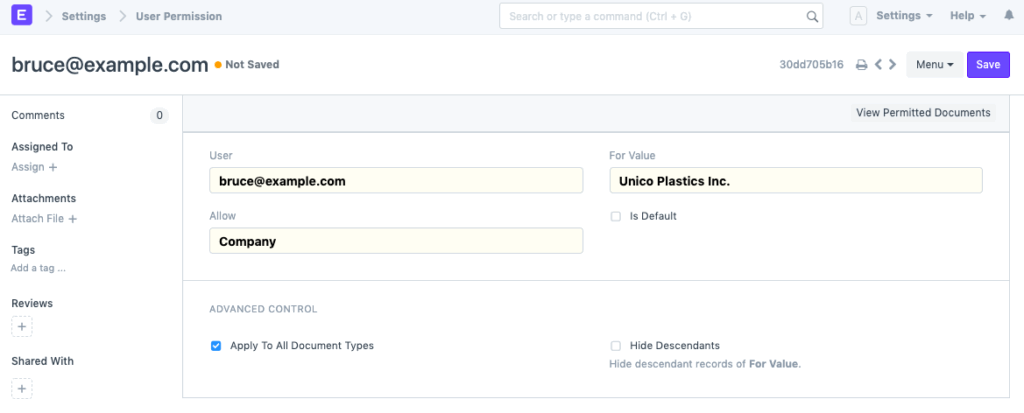Go to previous record arrow
Screen dimensions: 1024x413
point(878,65)
